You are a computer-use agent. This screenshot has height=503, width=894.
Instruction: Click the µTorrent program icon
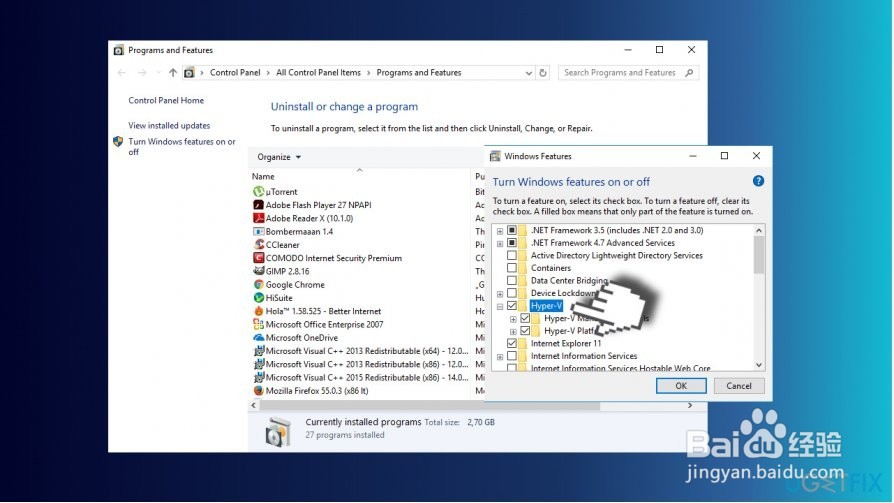click(x=258, y=192)
